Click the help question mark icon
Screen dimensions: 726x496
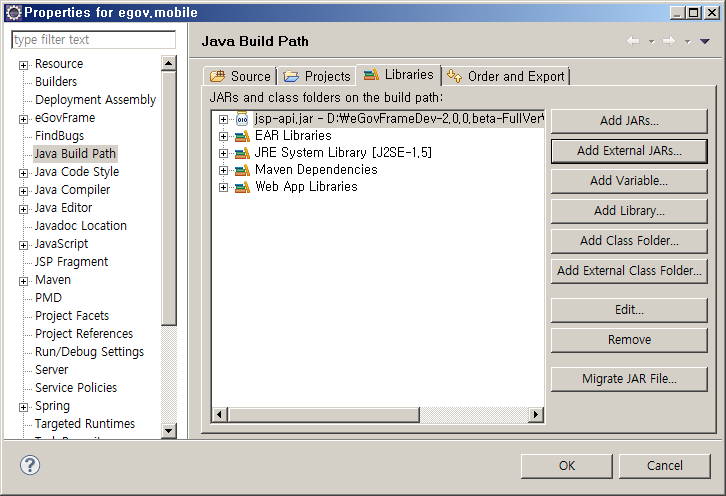pyautogui.click(x=30, y=465)
